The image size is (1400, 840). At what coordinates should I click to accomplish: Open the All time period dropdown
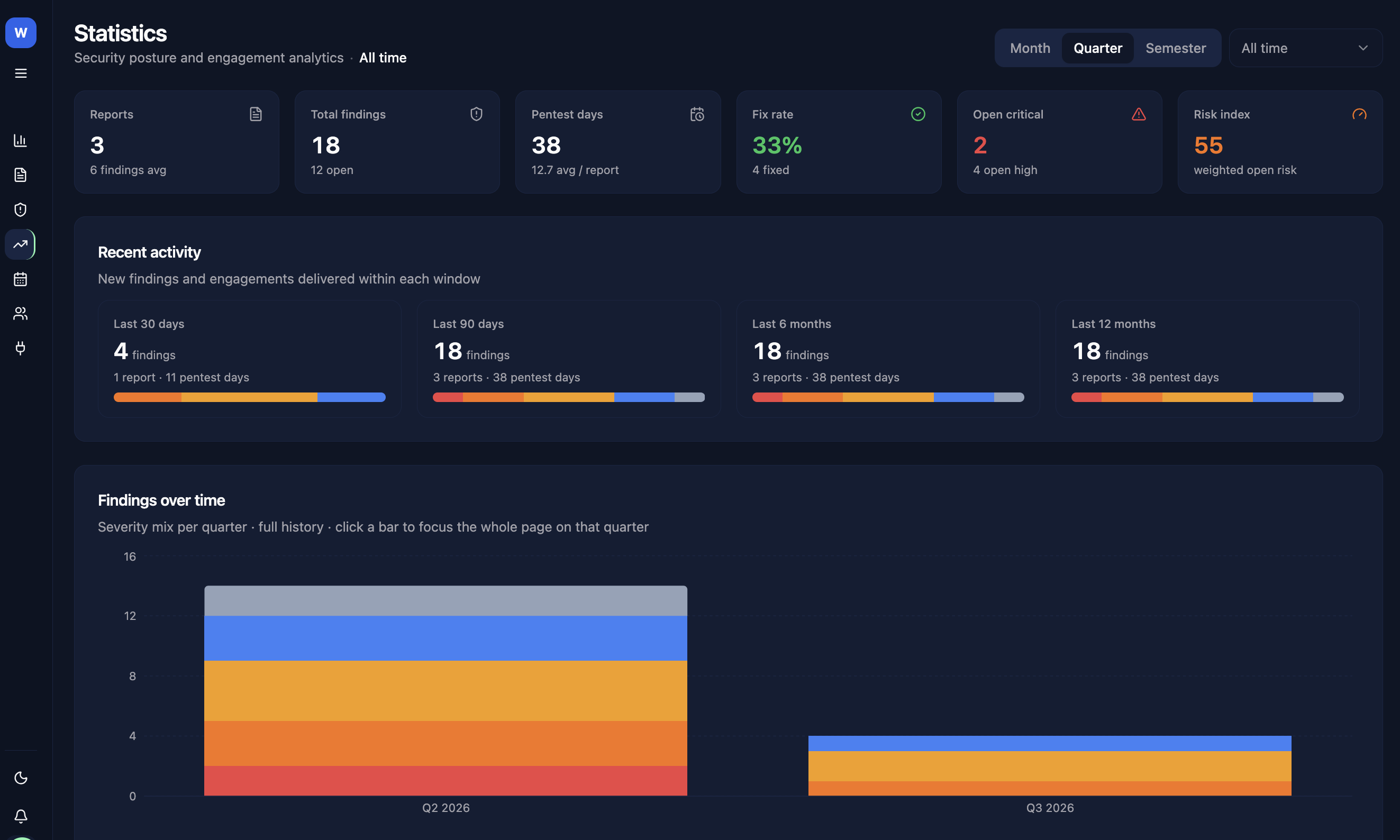(1305, 48)
